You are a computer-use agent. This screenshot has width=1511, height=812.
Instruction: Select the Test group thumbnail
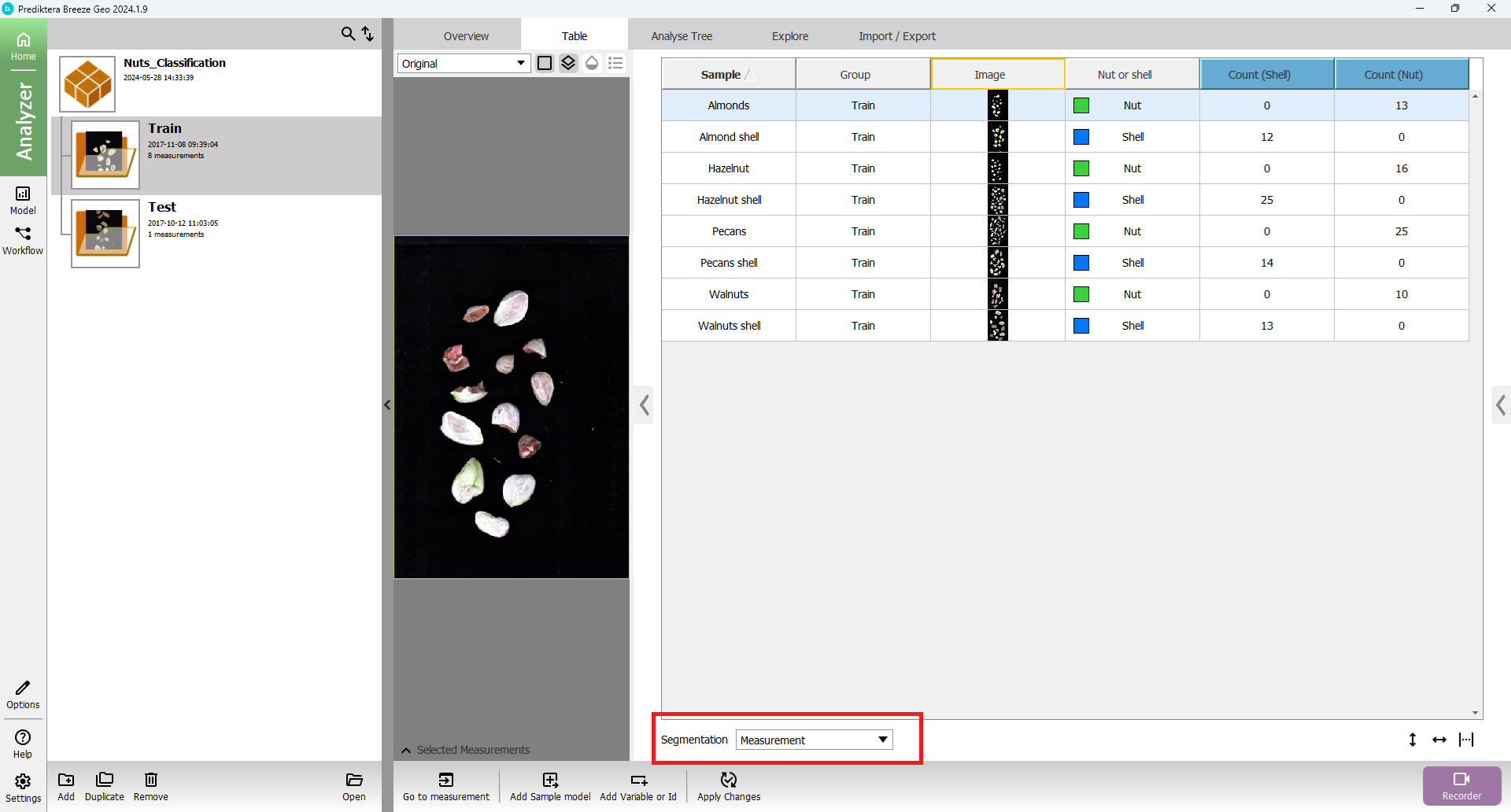point(105,233)
